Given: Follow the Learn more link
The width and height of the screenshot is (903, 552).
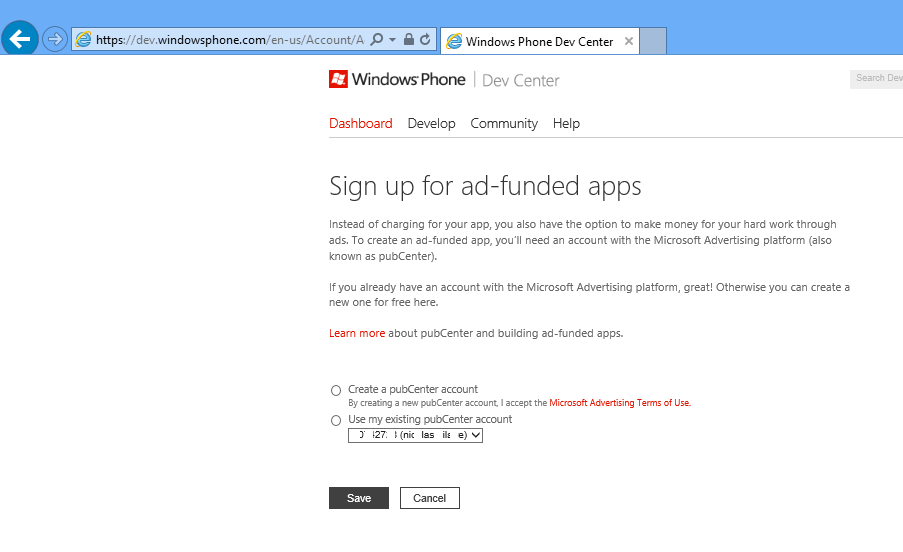Looking at the screenshot, I should click(357, 333).
